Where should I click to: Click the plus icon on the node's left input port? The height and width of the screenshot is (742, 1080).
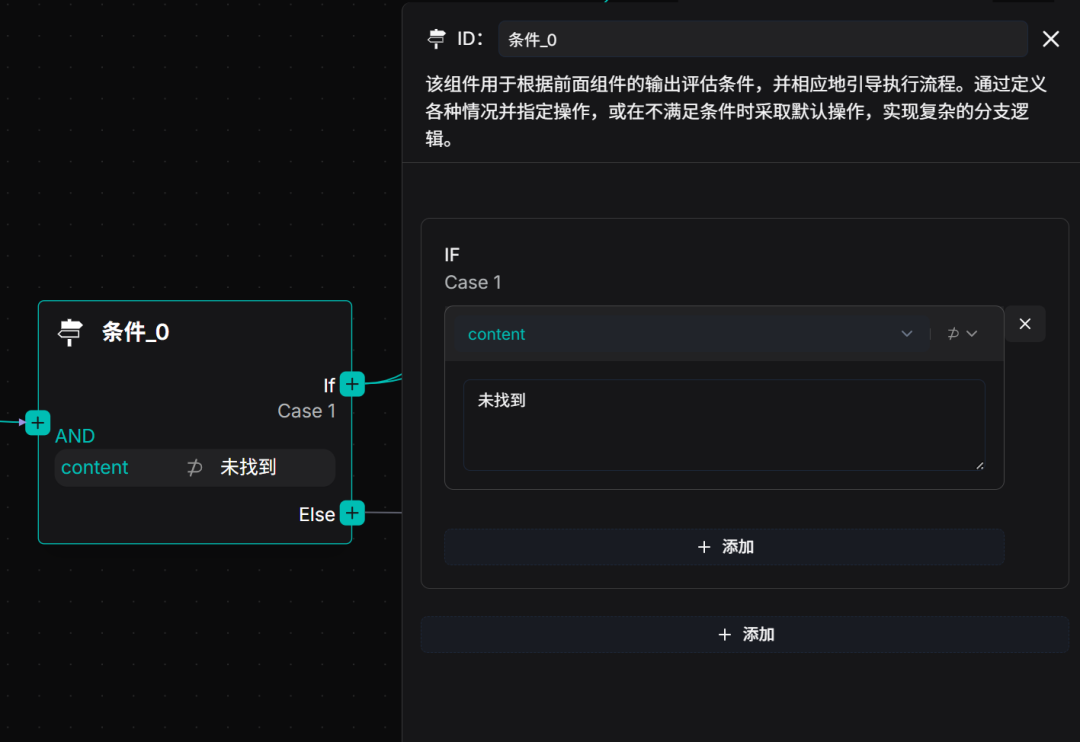37,423
